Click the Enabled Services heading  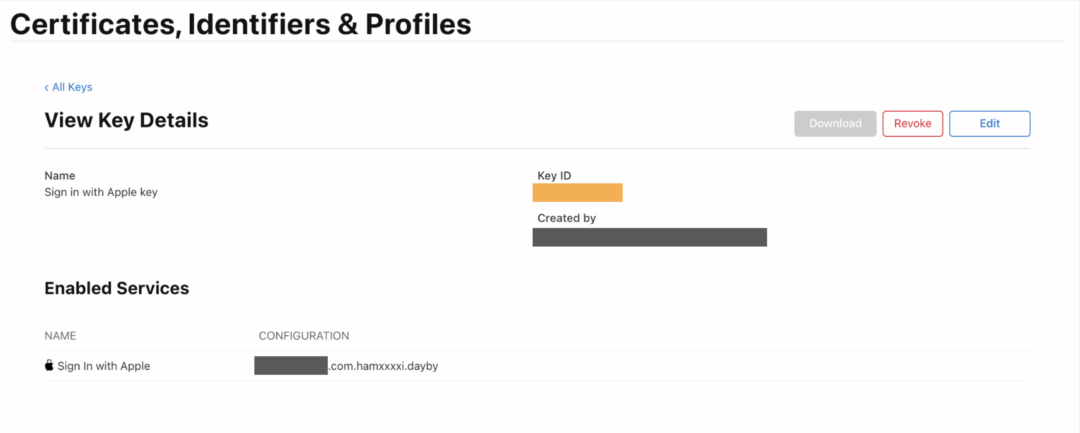(x=116, y=288)
